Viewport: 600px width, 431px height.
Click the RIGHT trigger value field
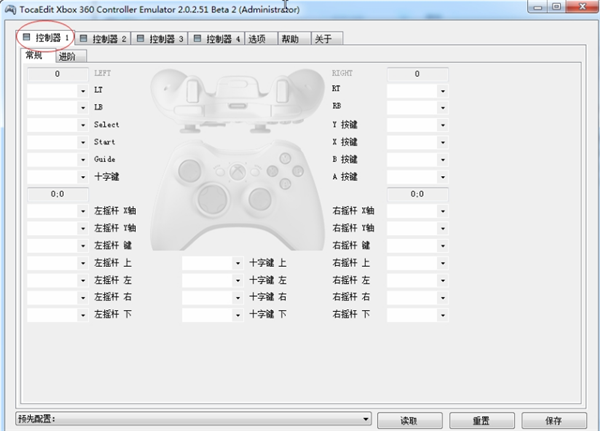tap(417, 74)
